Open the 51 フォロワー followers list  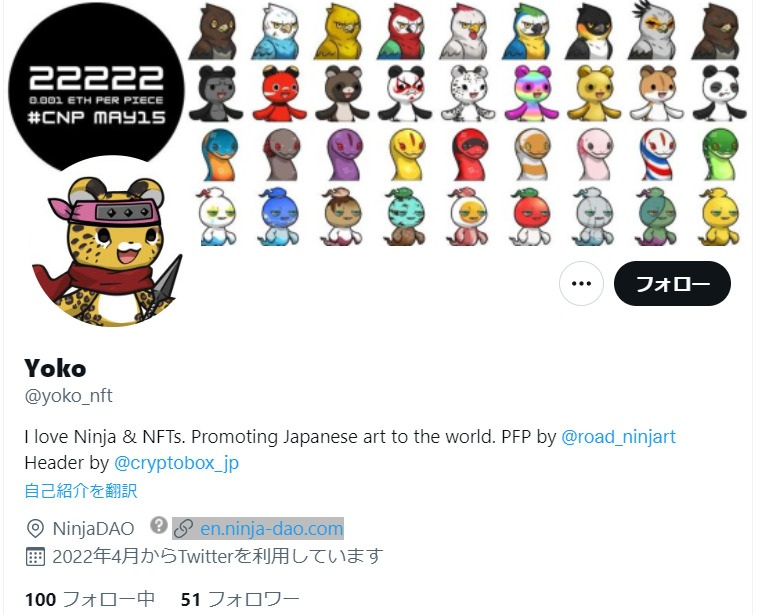pyautogui.click(x=240, y=599)
